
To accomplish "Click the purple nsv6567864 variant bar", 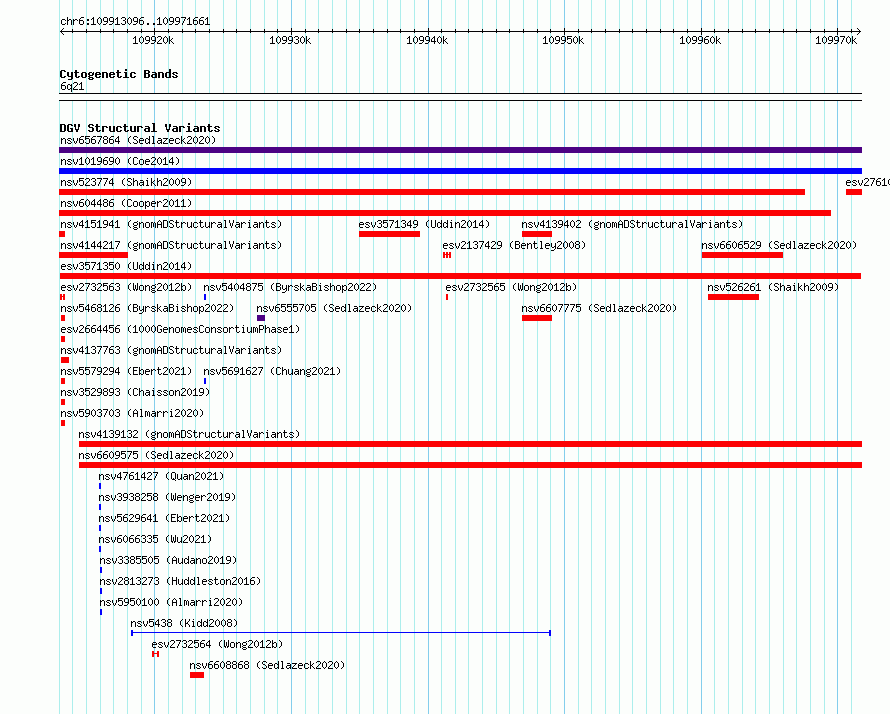I will 460,150.
